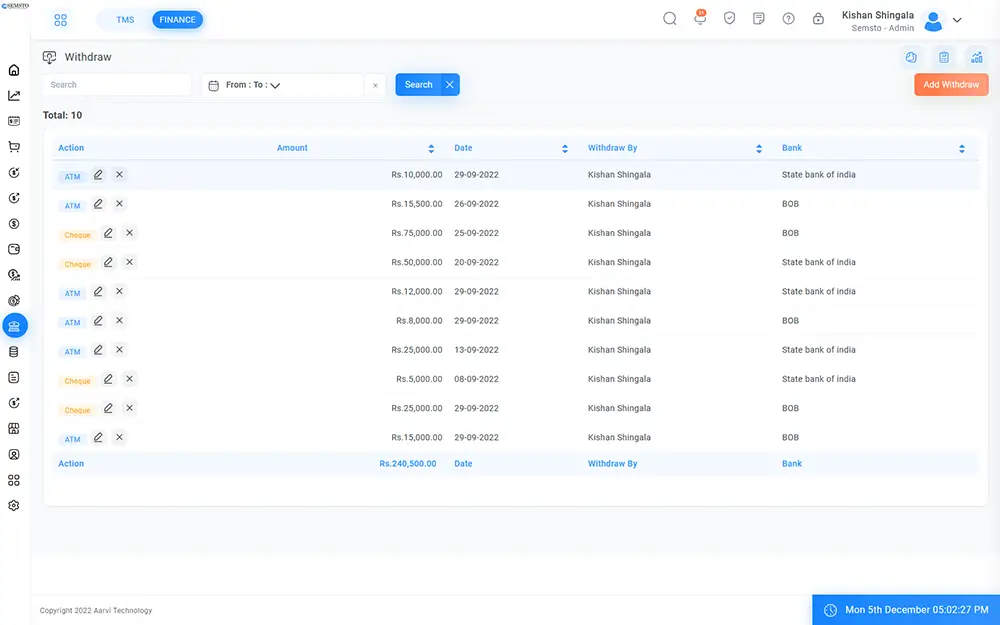The image size is (1000, 625).
Task: Open notifications bell with red badge
Action: click(700, 18)
